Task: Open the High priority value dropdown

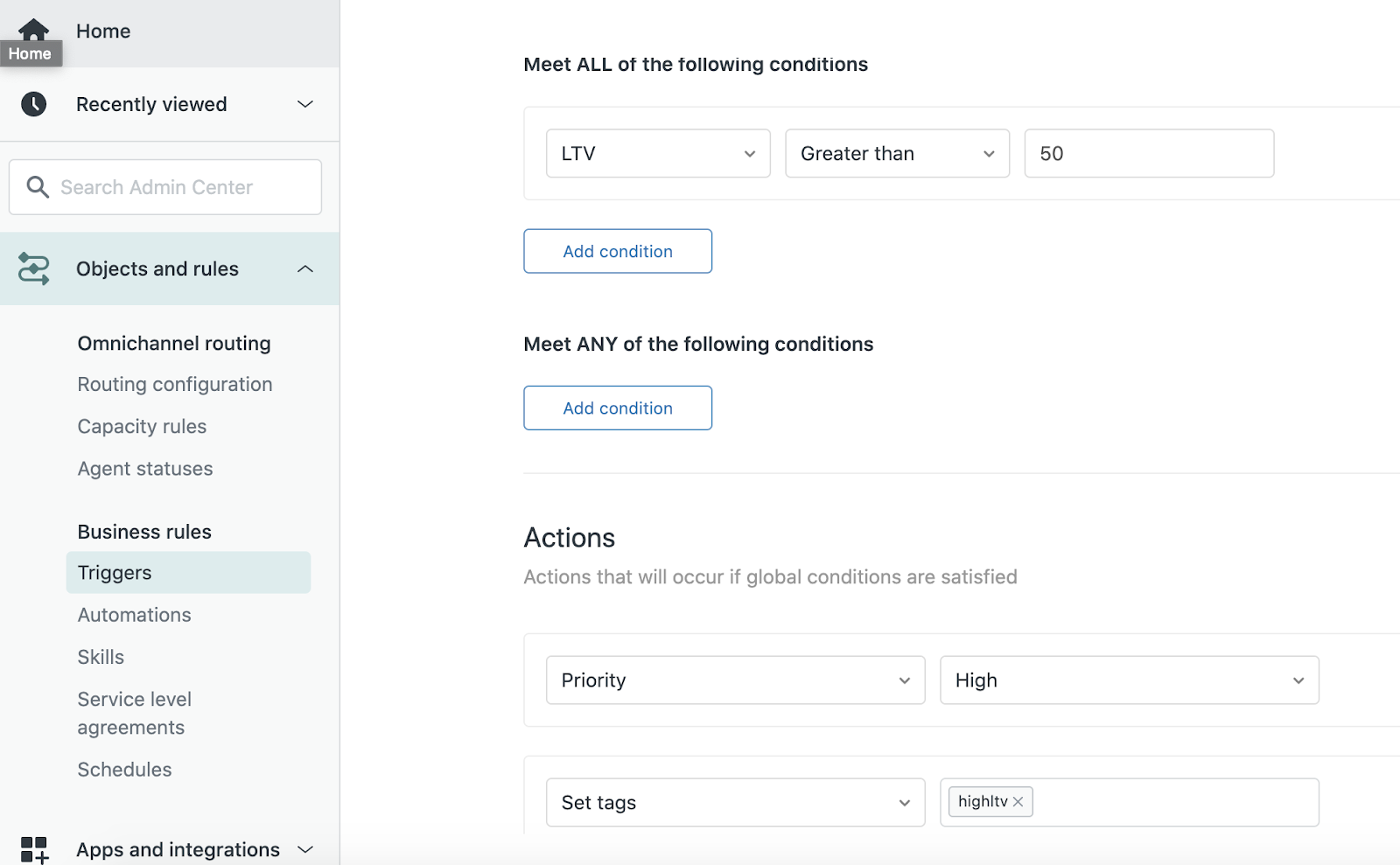Action: [x=1129, y=680]
